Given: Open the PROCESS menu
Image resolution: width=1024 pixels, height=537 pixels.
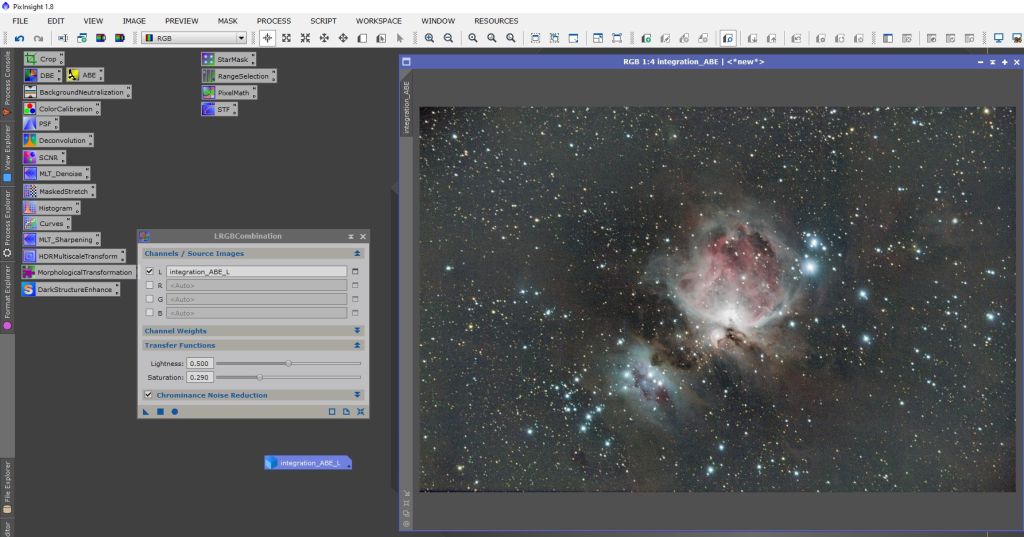Looking at the screenshot, I should pos(273,20).
